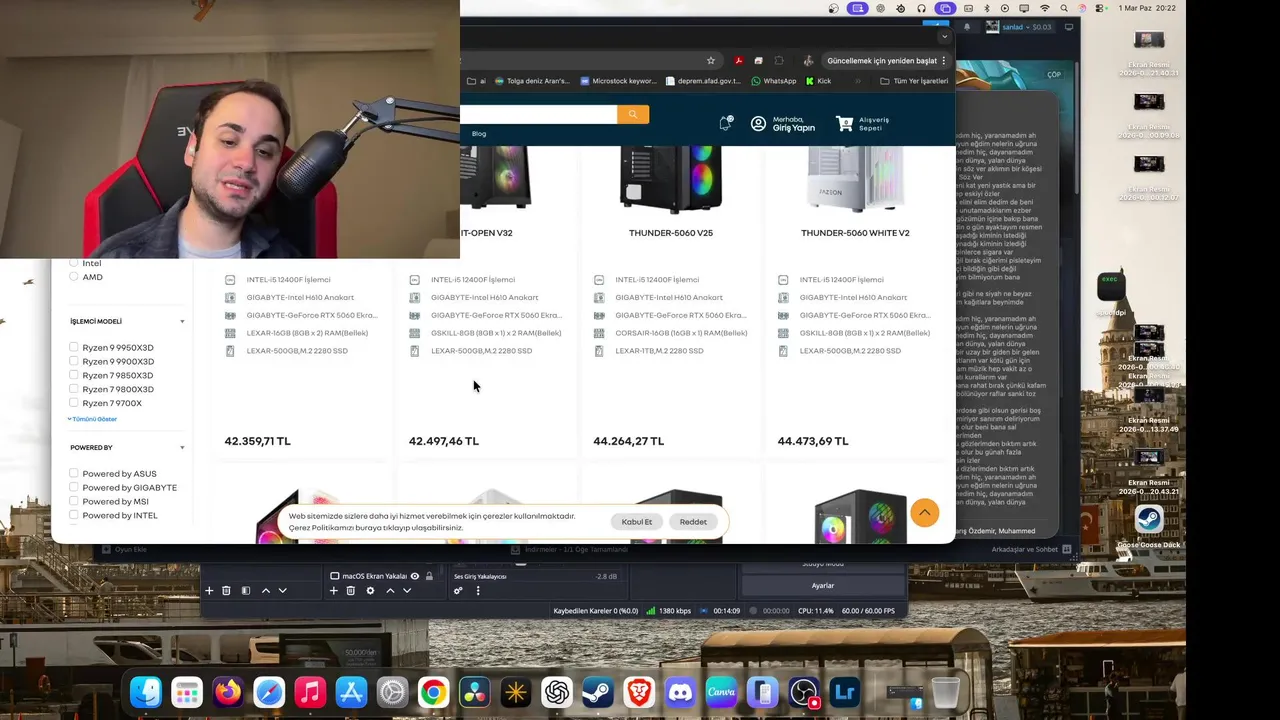Open source properties gear in OBS
Viewport: 1280px width, 720px height.
(x=370, y=591)
